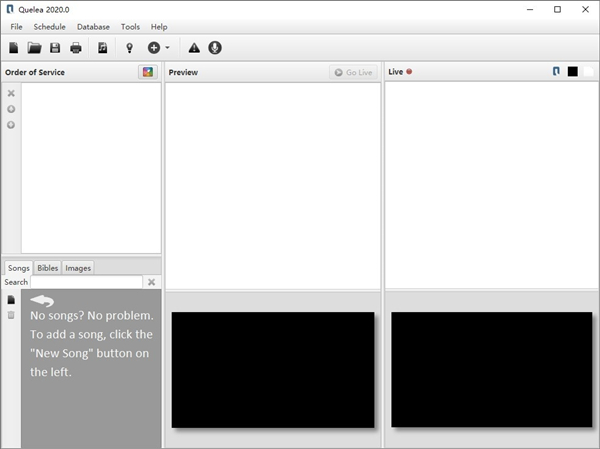Open a schedule with the folder icon
This screenshot has height=449, width=600.
pyautogui.click(x=34, y=48)
